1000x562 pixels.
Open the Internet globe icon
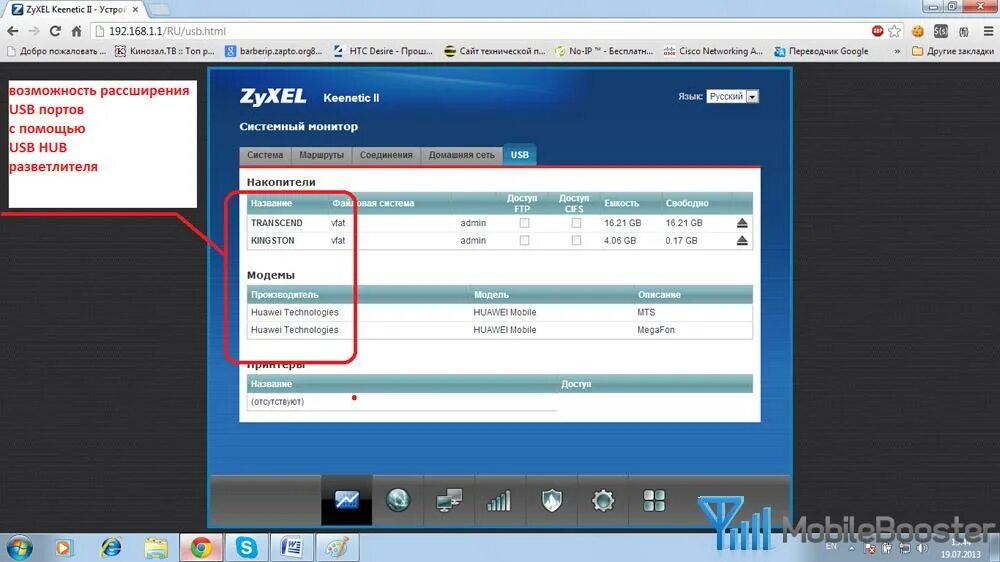tap(398, 500)
